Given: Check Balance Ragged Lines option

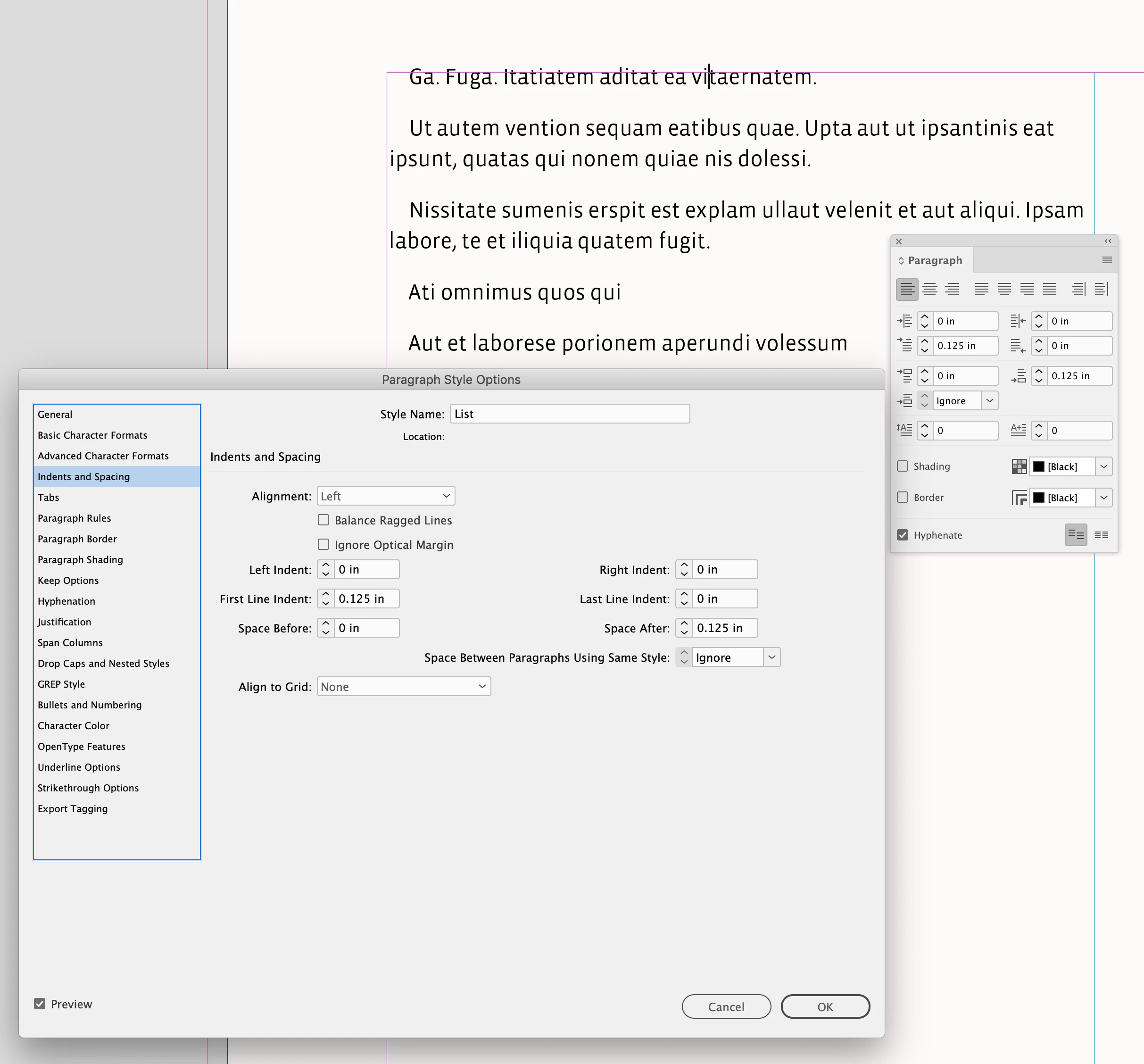Looking at the screenshot, I should pos(323,520).
